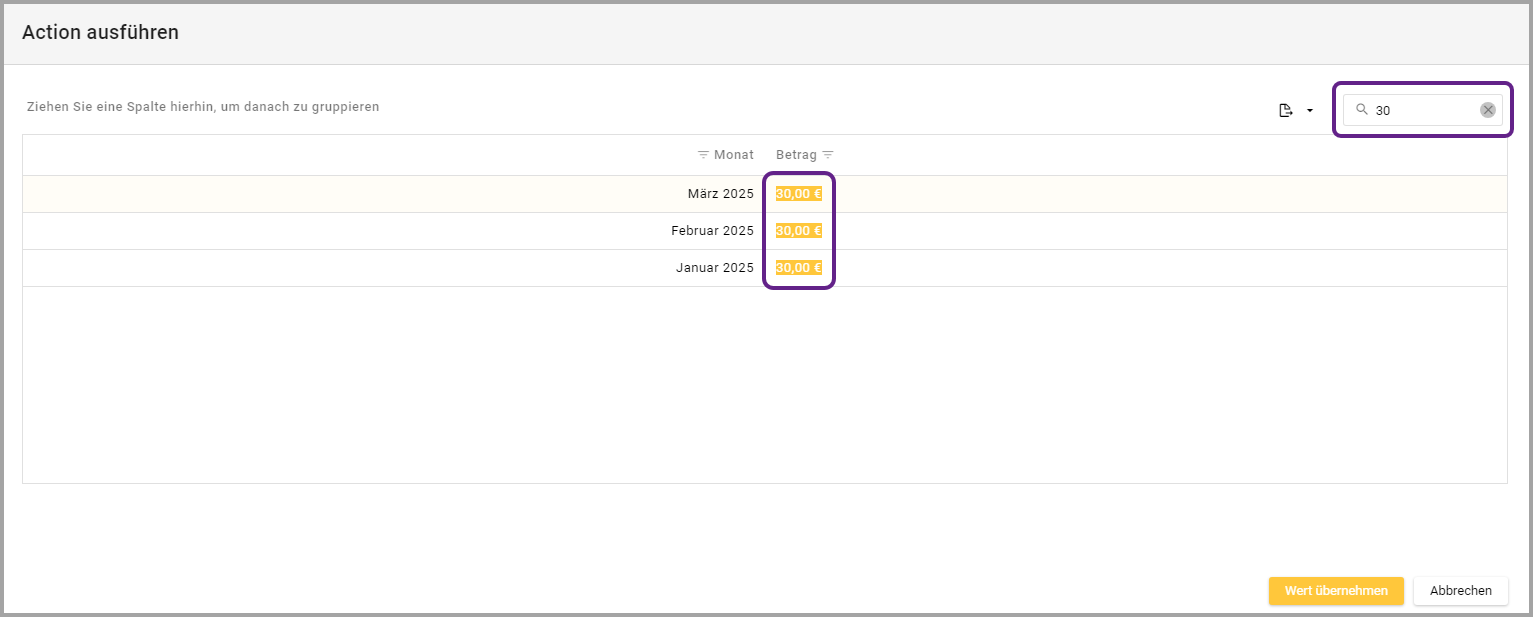This screenshot has height=617, width=1533.
Task: Click the column grouping drop area text
Action: (203, 106)
